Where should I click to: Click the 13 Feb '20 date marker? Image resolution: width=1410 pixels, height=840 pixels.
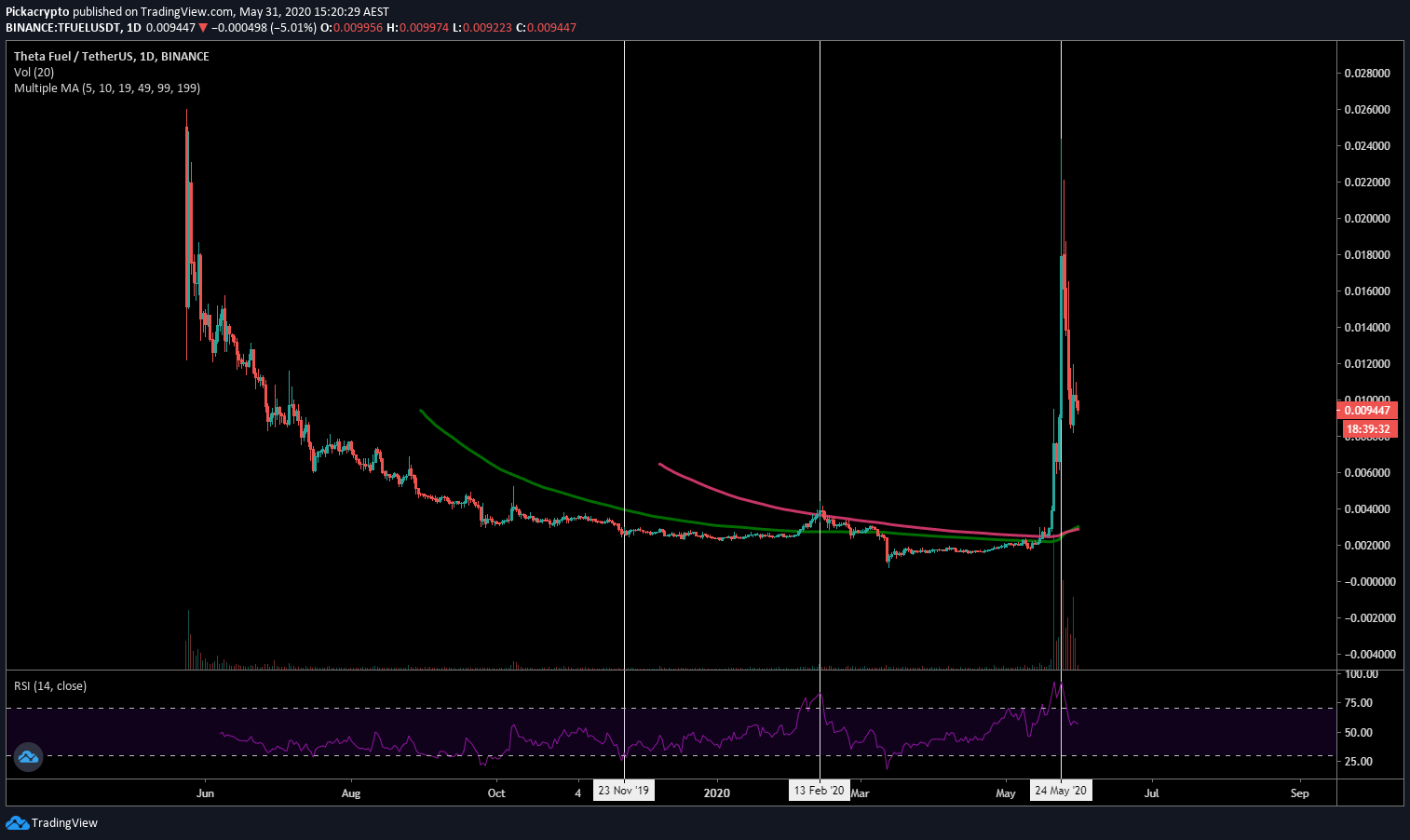coord(819,791)
